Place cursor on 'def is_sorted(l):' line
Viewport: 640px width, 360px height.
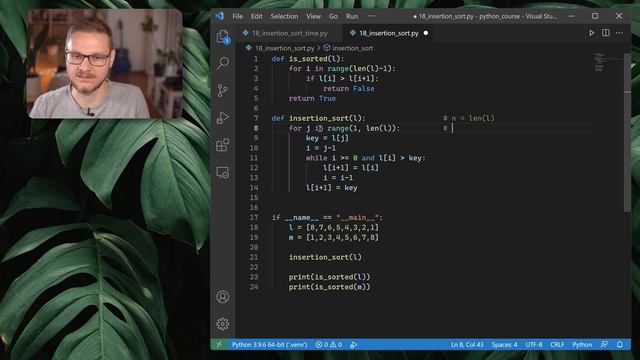[x=308, y=59]
